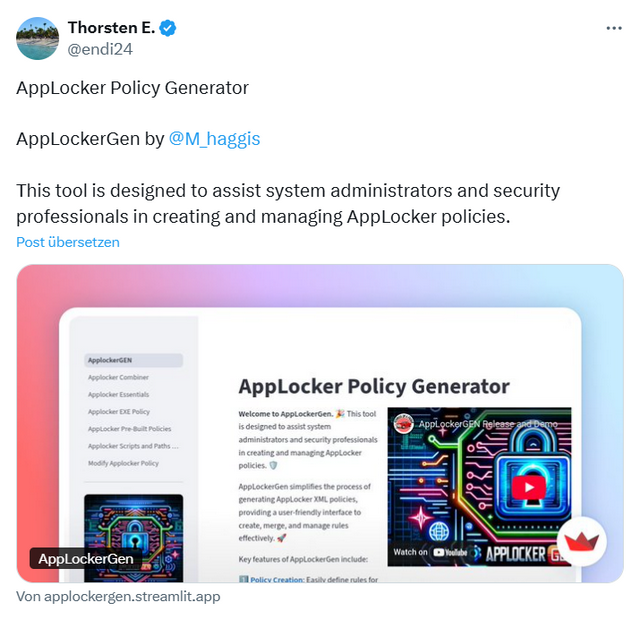Click the channel avatar on video thumbnail

(x=403, y=424)
